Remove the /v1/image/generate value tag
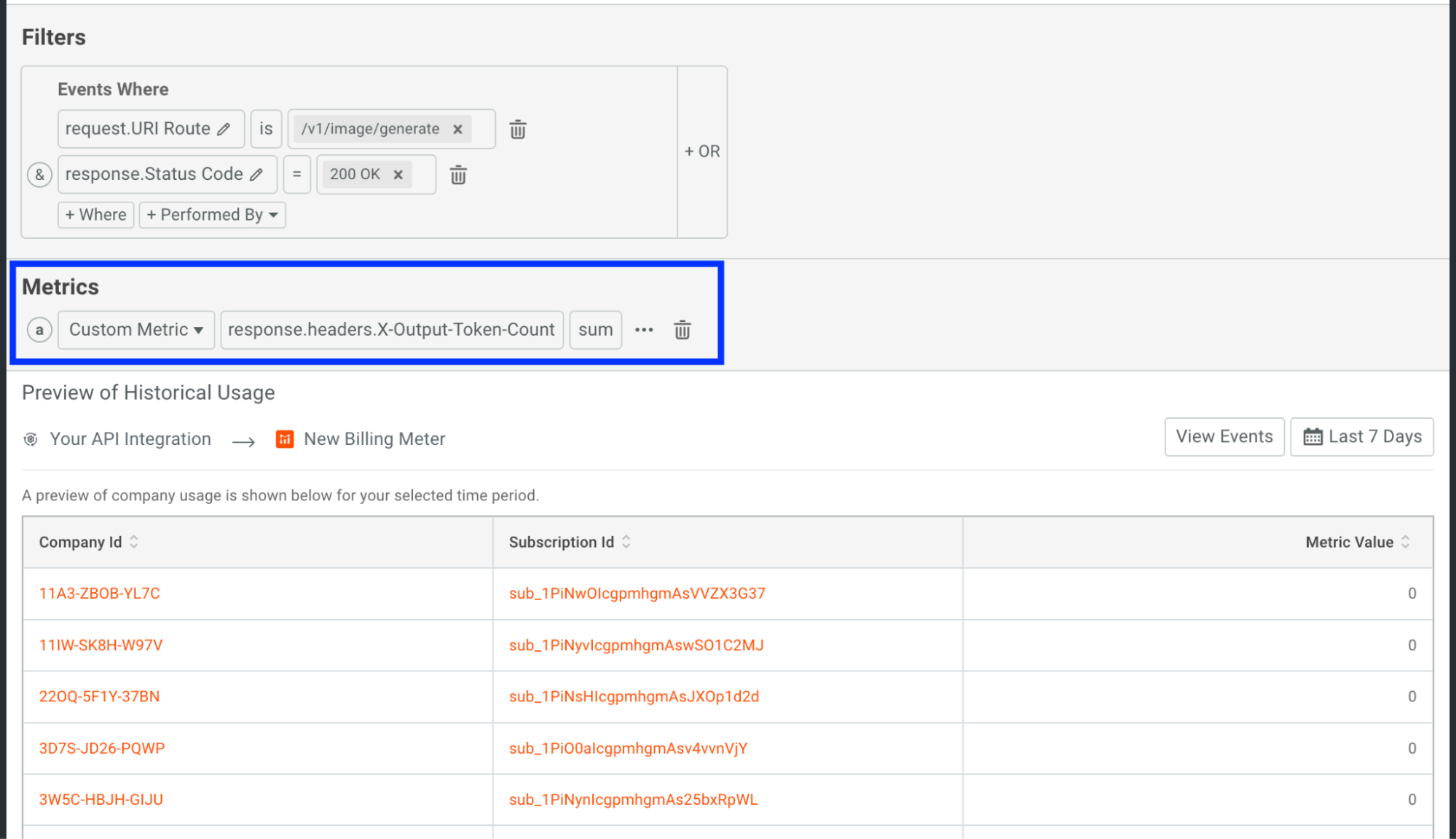This screenshot has width=1456, height=839. tap(458, 130)
